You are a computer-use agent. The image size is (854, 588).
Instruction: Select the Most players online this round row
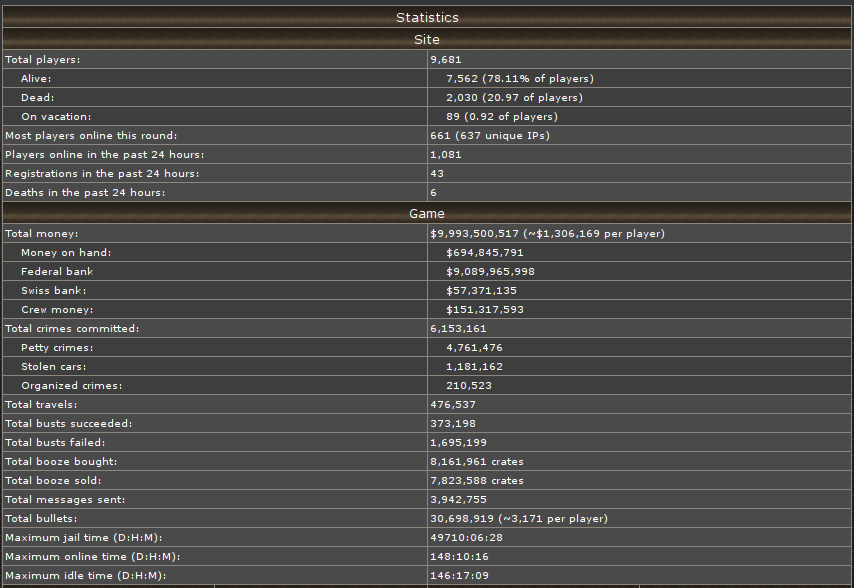[427, 136]
